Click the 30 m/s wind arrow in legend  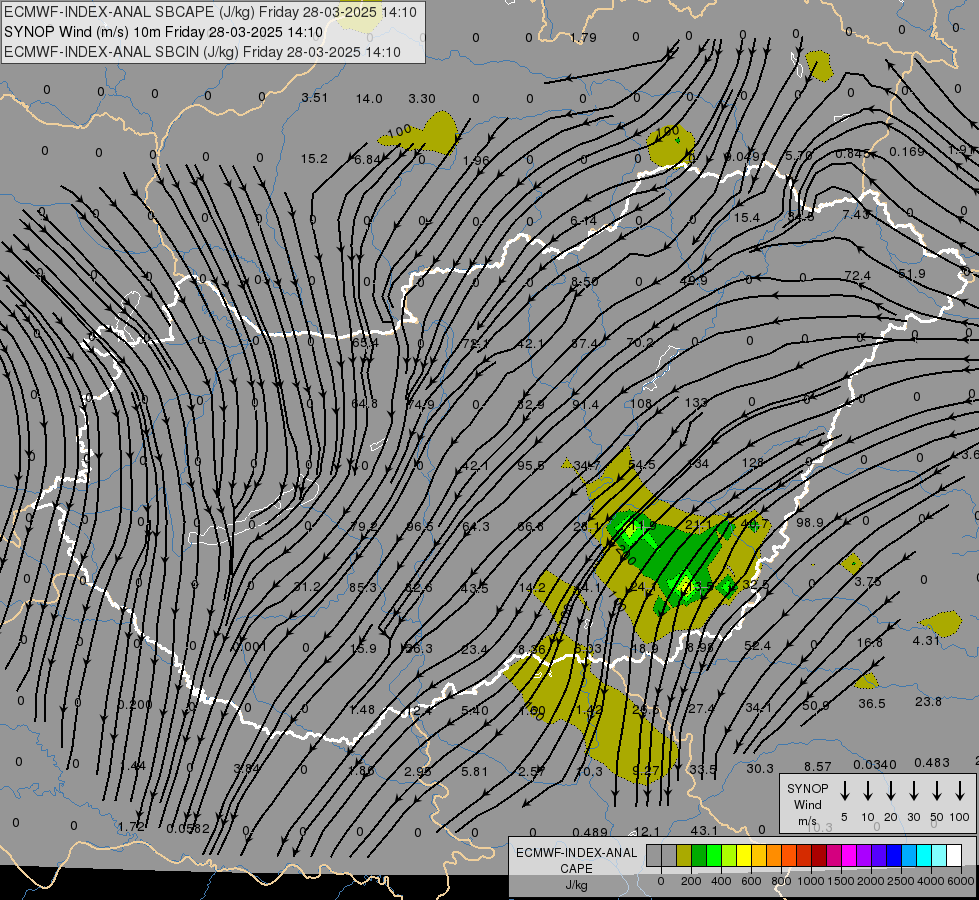point(913,790)
